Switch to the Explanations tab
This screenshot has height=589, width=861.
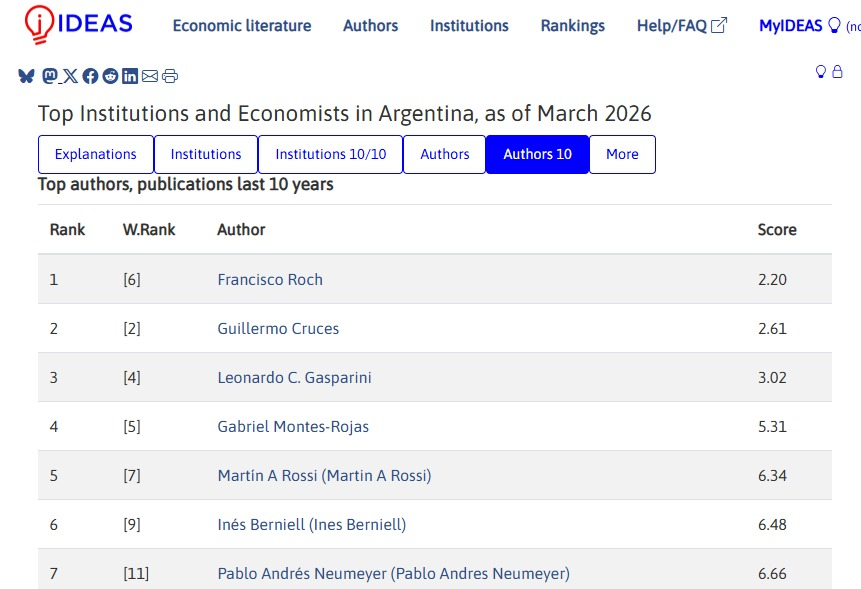(96, 154)
